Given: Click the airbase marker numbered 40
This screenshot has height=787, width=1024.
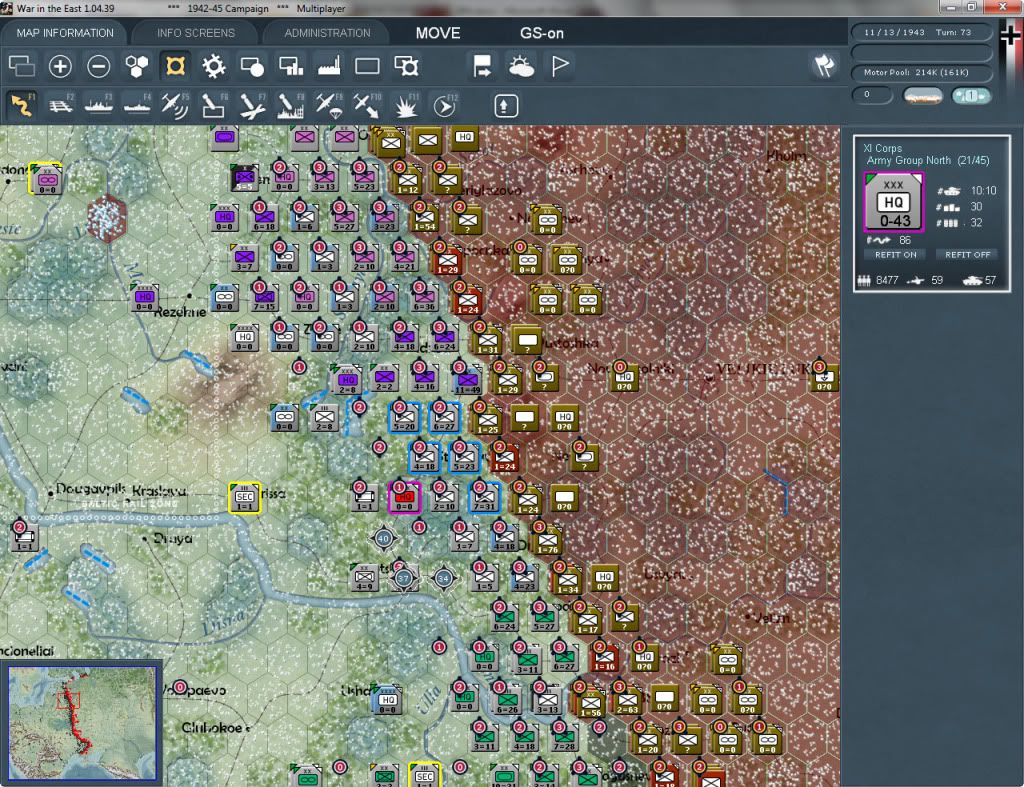Looking at the screenshot, I should [x=383, y=539].
